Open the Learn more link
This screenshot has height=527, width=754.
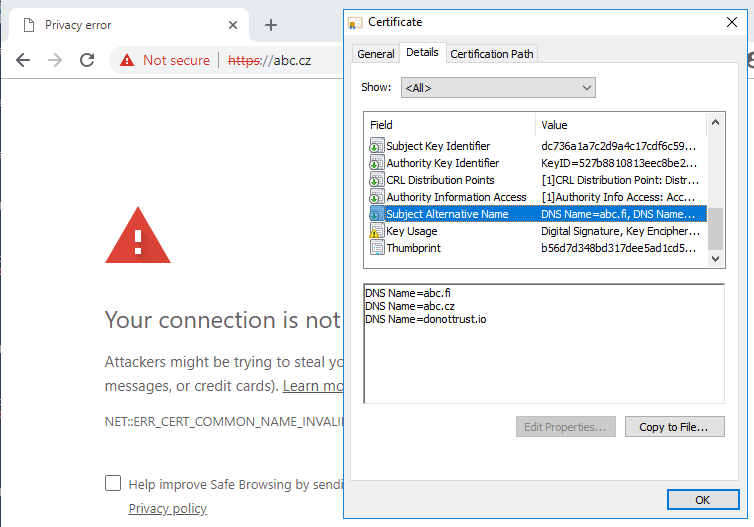click(x=313, y=386)
